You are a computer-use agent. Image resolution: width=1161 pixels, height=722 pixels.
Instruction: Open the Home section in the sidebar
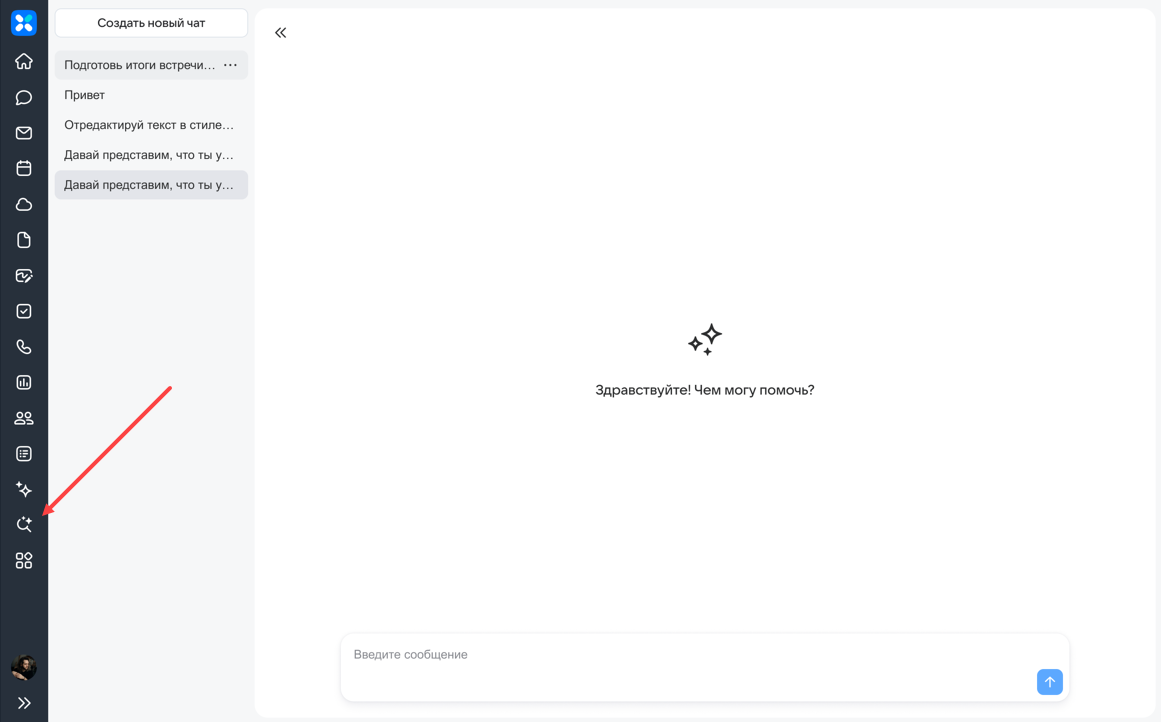pyautogui.click(x=24, y=61)
